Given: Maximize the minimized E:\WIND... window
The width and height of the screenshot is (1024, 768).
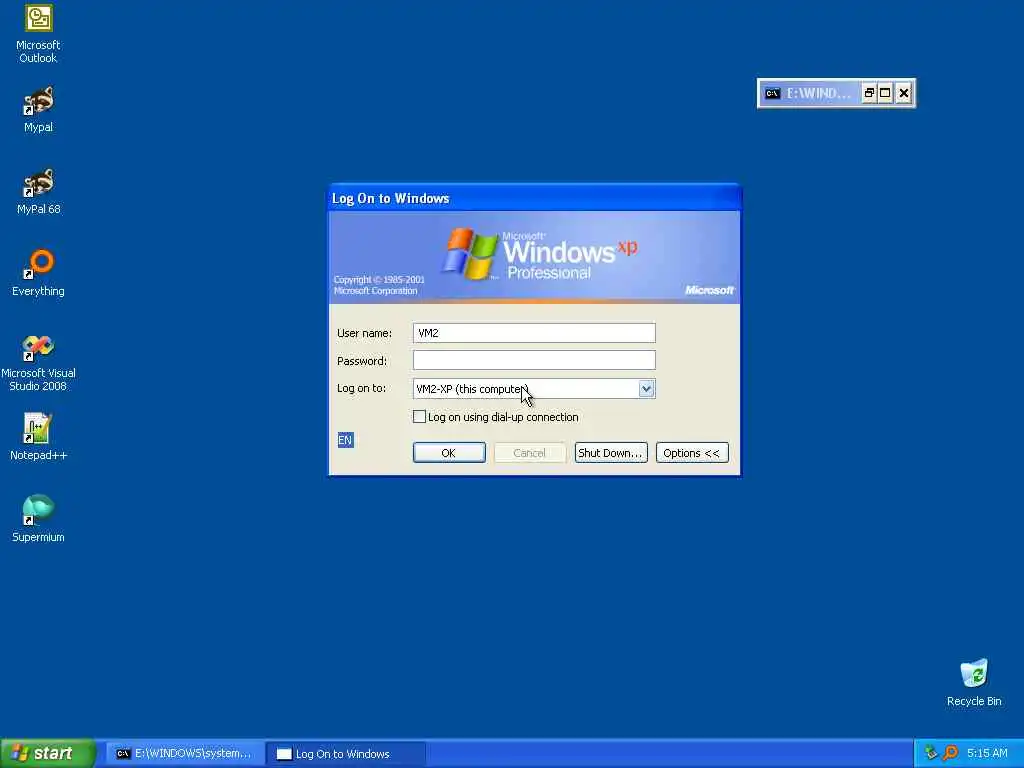Looking at the screenshot, I should pyautogui.click(x=885, y=93).
